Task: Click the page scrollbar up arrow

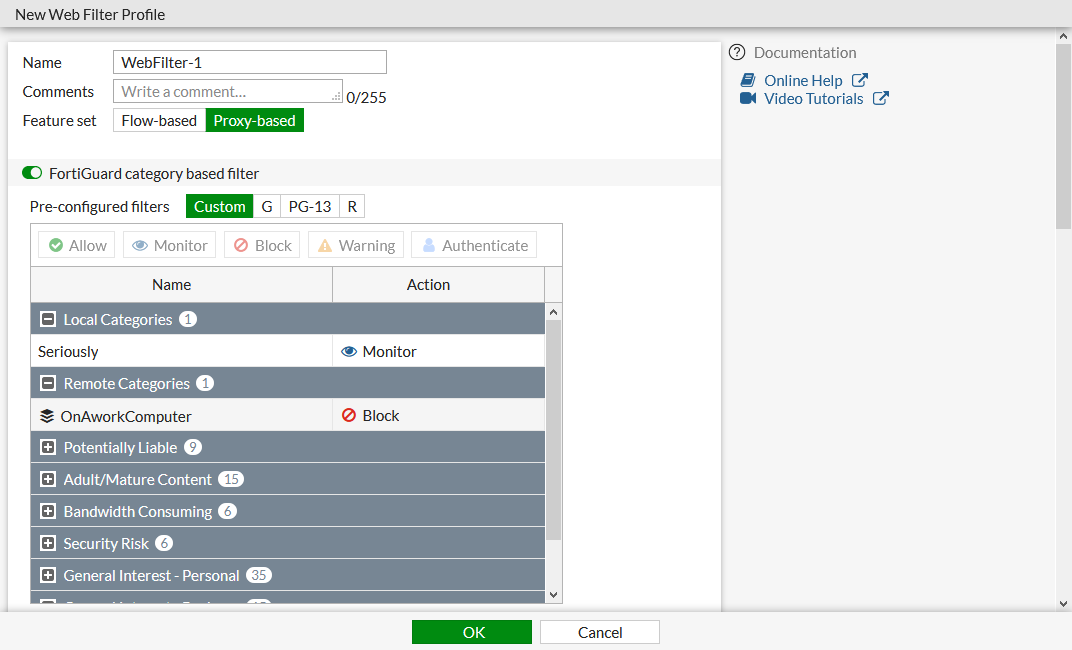Action: click(x=1063, y=36)
